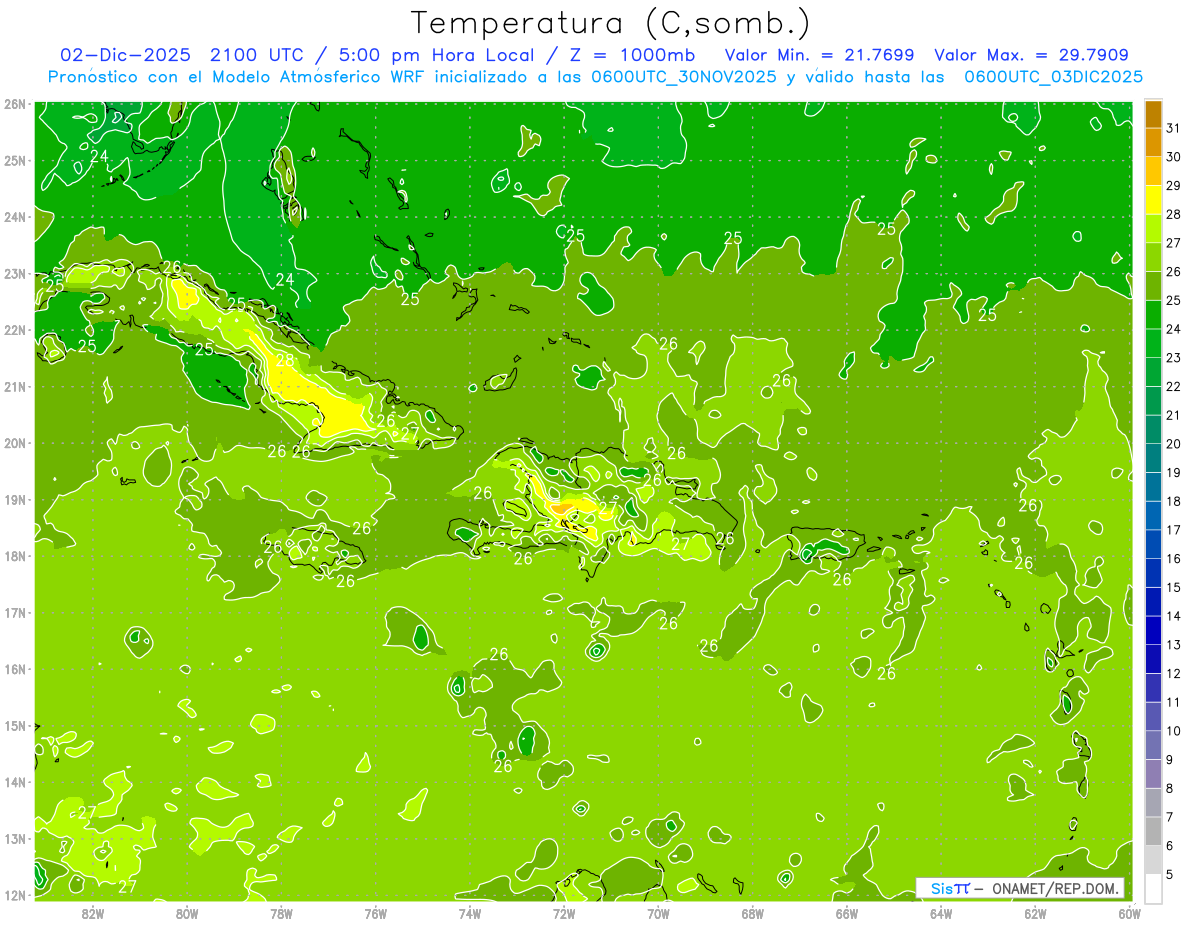
Task: Click the '18N' latitude axis label
Action: 14,556
